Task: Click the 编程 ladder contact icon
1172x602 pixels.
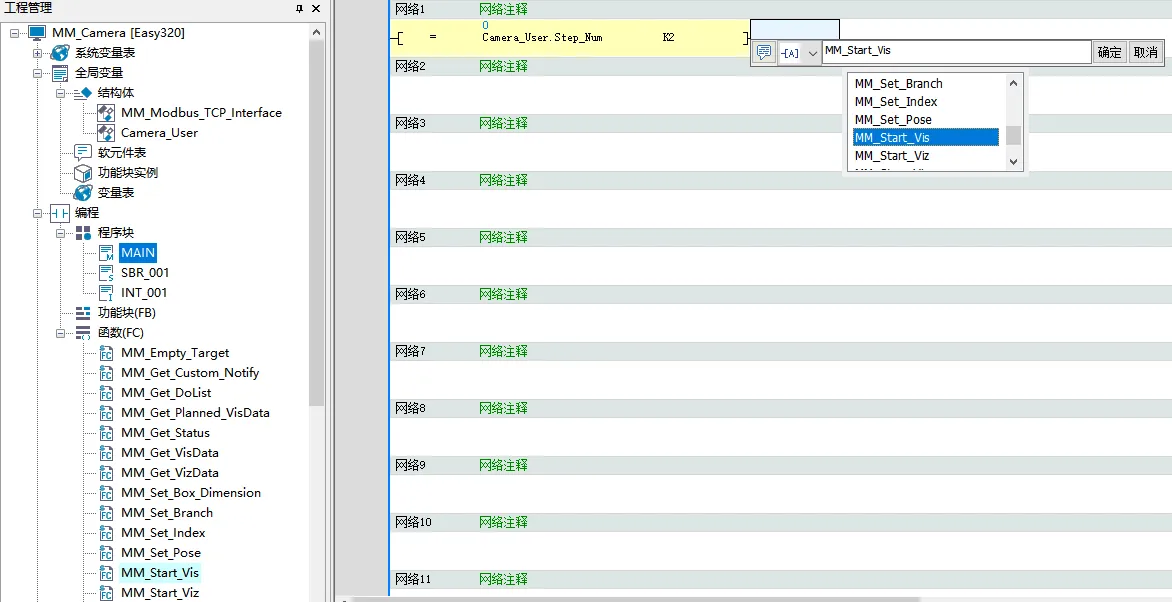Action: pyautogui.click(x=61, y=213)
